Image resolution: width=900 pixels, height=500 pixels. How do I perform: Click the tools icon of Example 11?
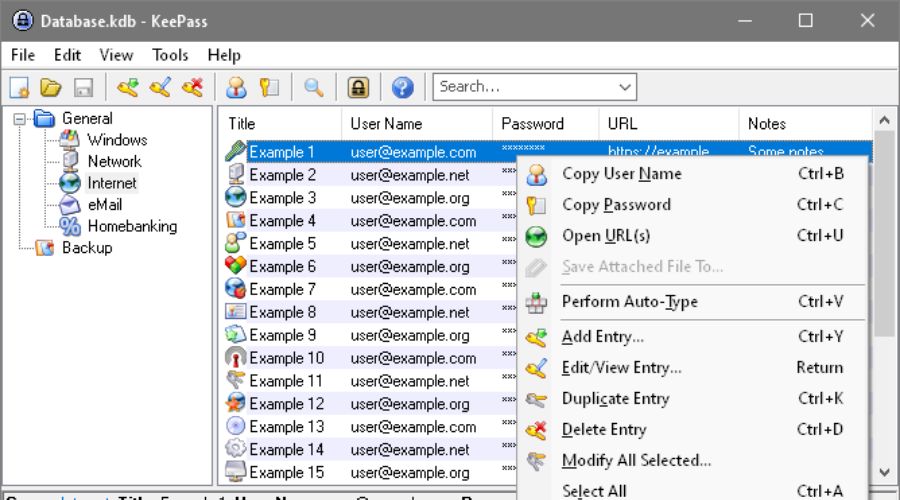[235, 380]
